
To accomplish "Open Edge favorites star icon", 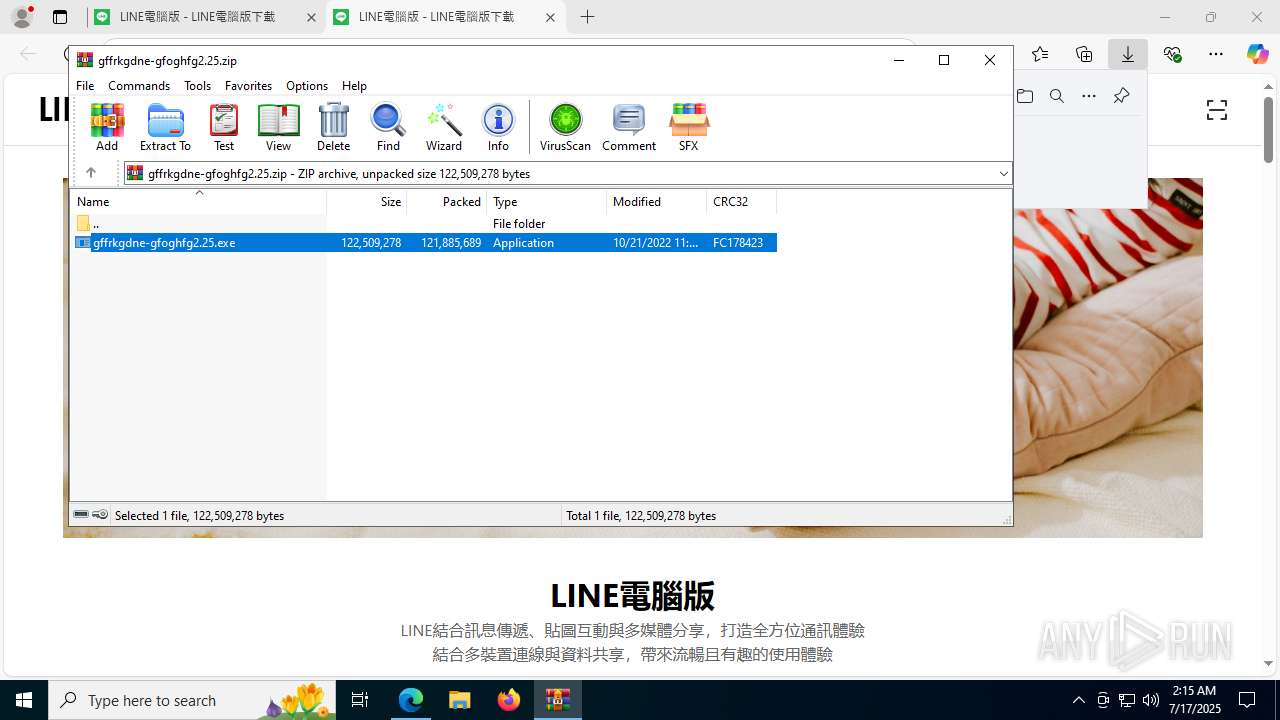I will [x=1040, y=54].
